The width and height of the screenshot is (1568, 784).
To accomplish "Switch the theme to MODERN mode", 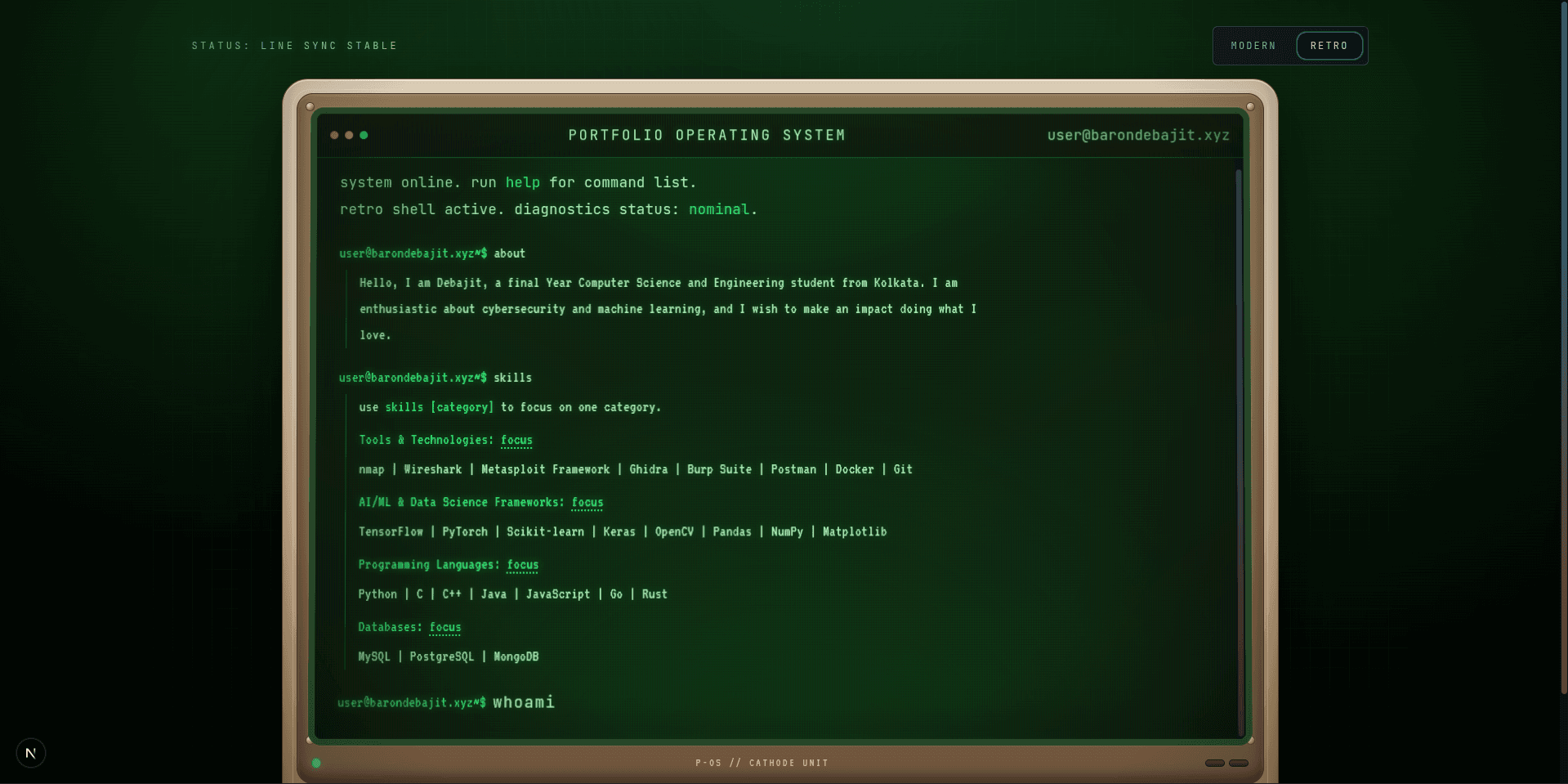I will coord(1253,46).
